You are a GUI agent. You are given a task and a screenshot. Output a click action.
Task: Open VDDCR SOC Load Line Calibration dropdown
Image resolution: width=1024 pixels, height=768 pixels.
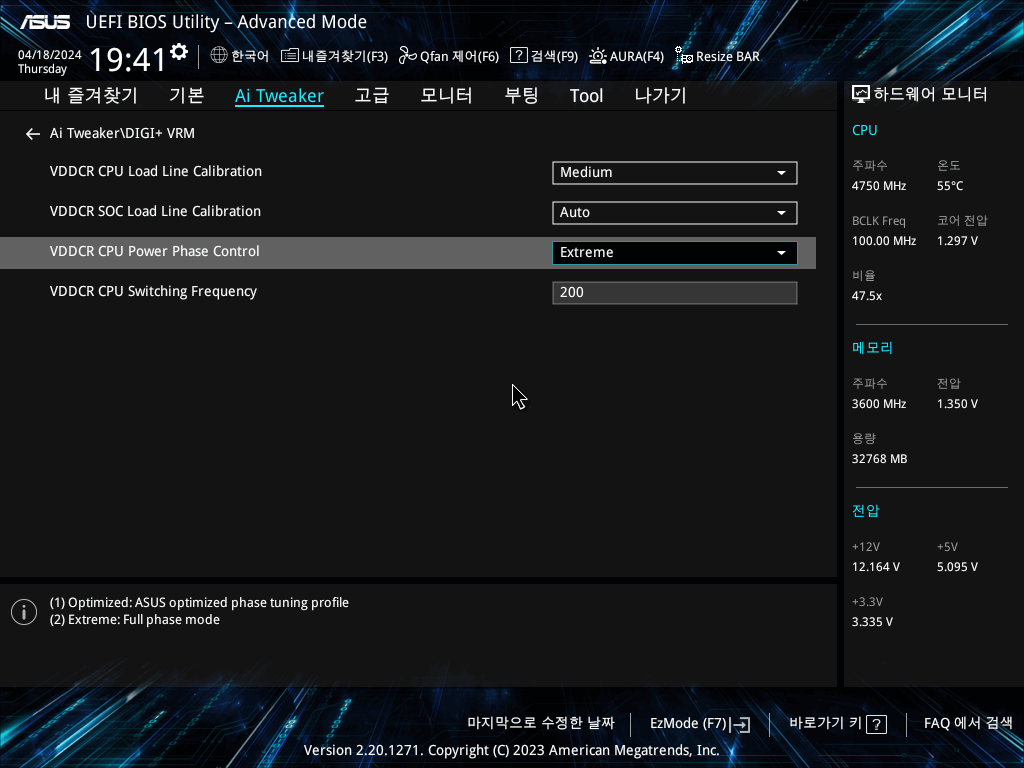coord(675,212)
